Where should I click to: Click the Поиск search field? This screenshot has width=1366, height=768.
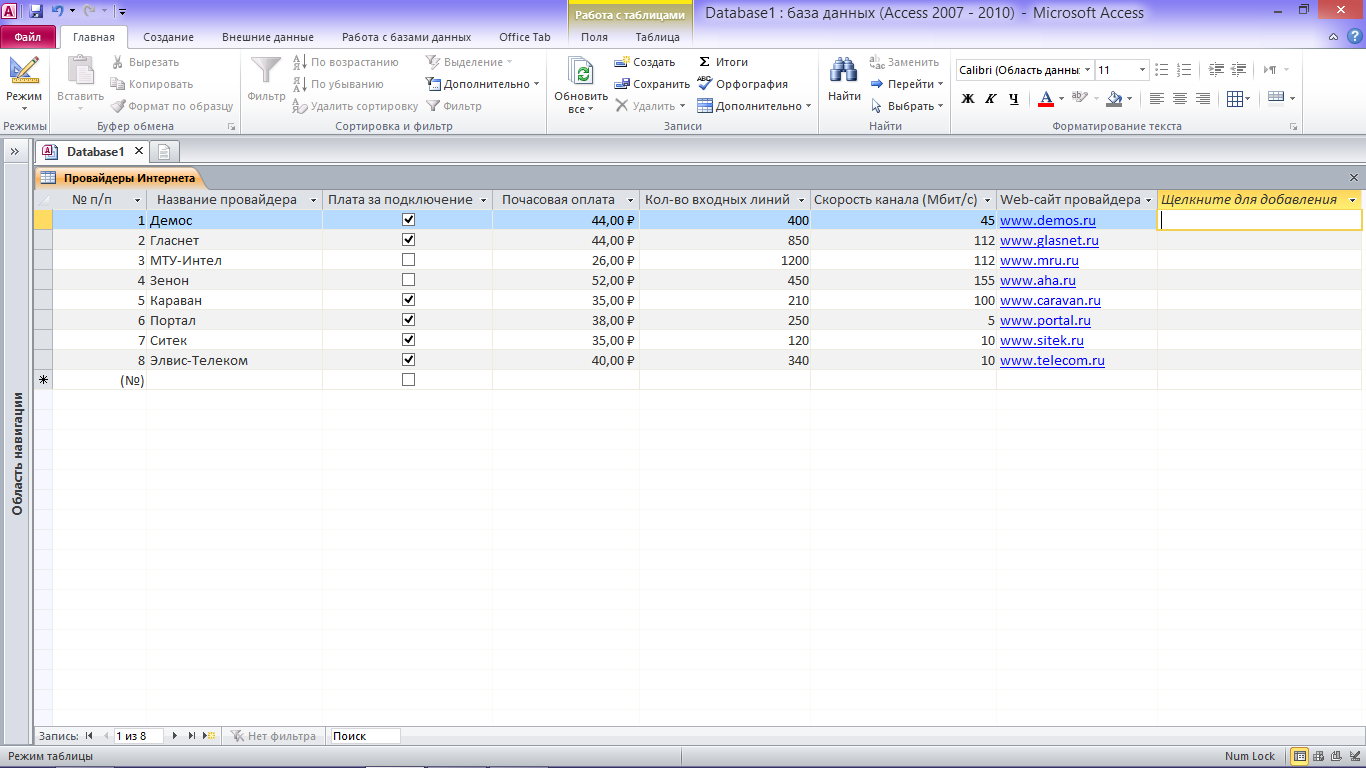point(364,735)
